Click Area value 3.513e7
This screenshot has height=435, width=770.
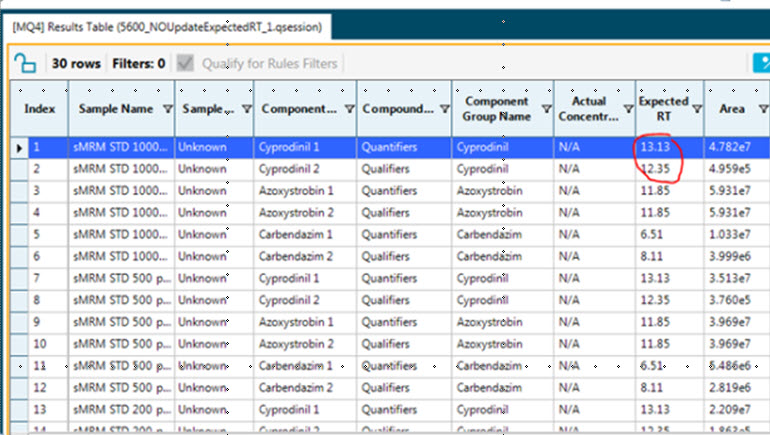click(x=730, y=278)
